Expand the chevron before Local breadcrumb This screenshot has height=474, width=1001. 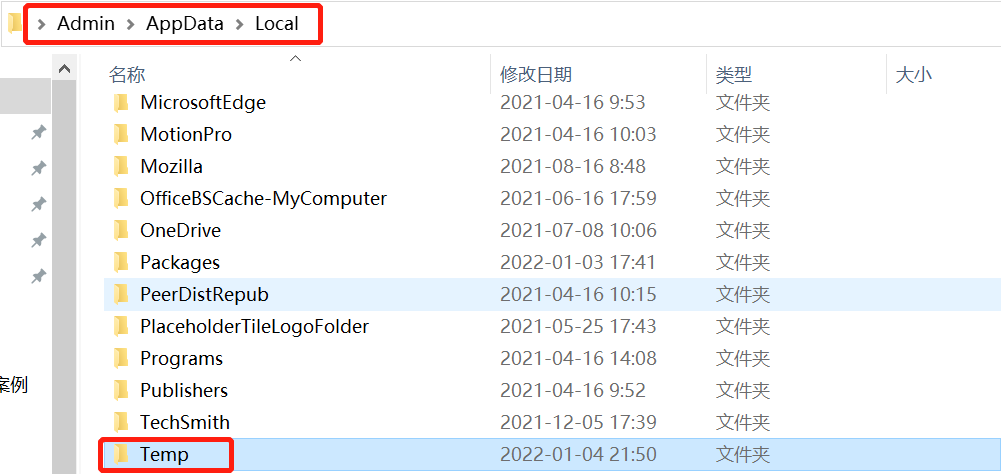click(x=240, y=24)
